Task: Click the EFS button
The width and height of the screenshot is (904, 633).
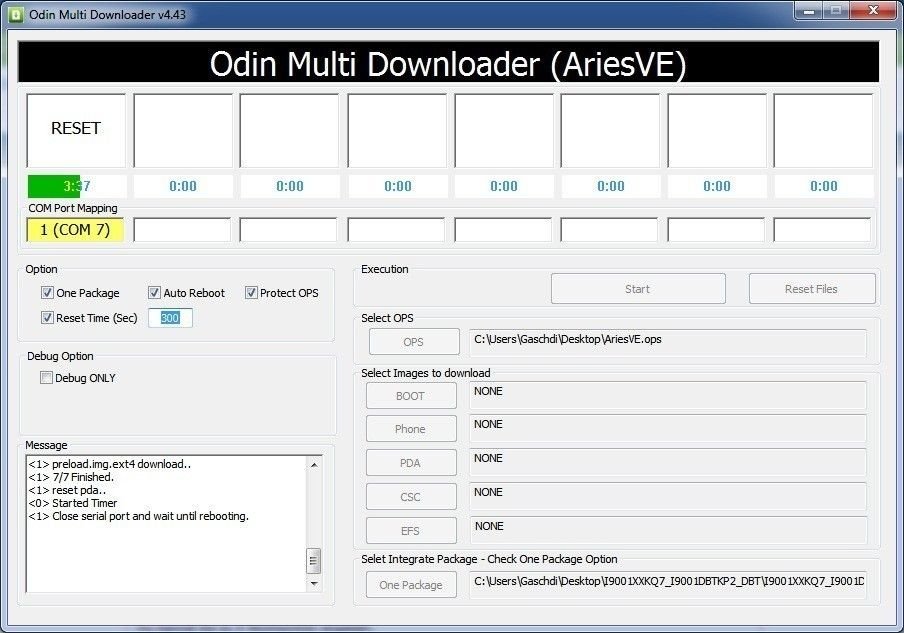Action: 410,531
